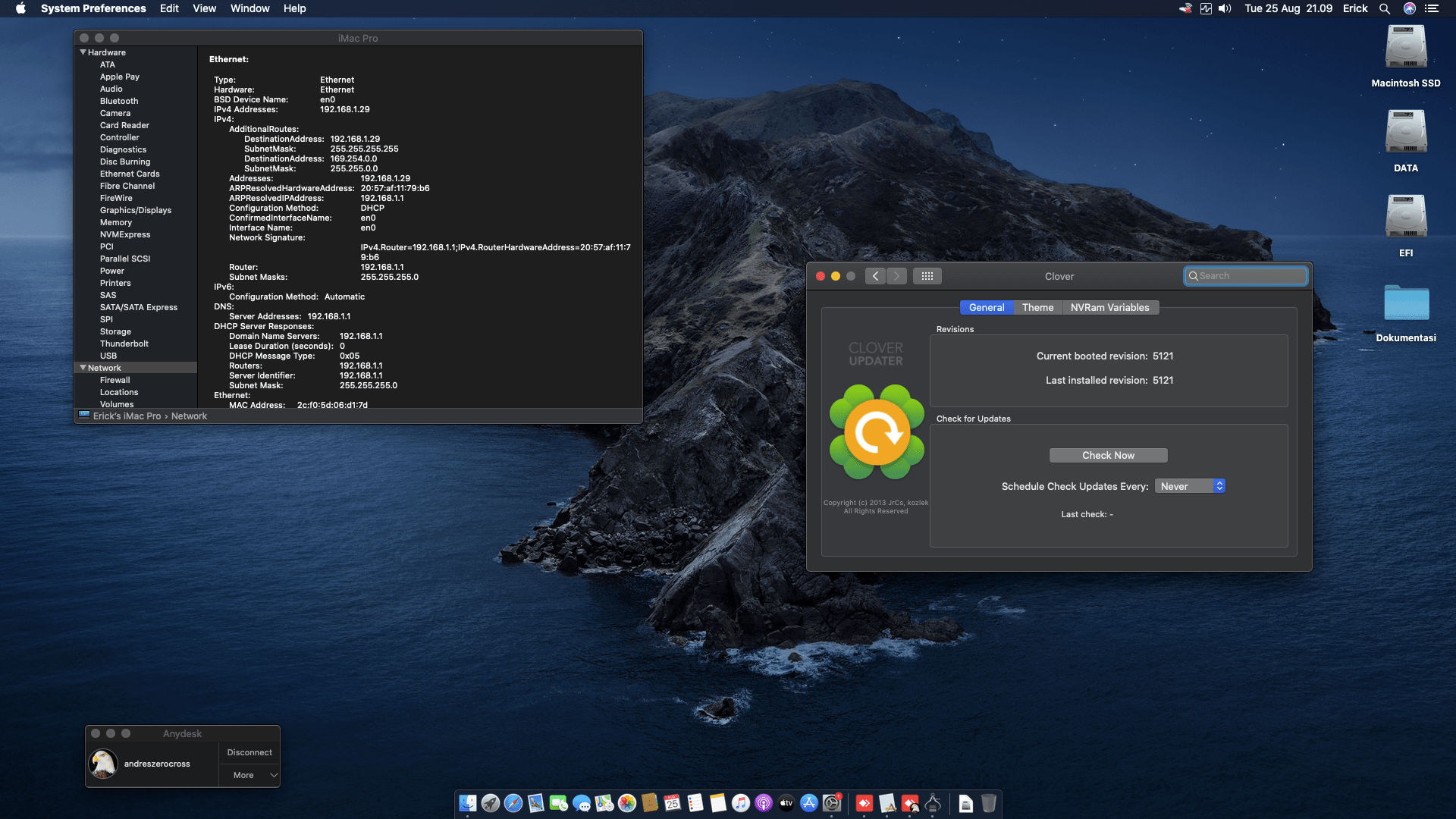This screenshot has height=819, width=1456.
Task: Collapse the Hardware section in sidebar
Action: pos(83,52)
